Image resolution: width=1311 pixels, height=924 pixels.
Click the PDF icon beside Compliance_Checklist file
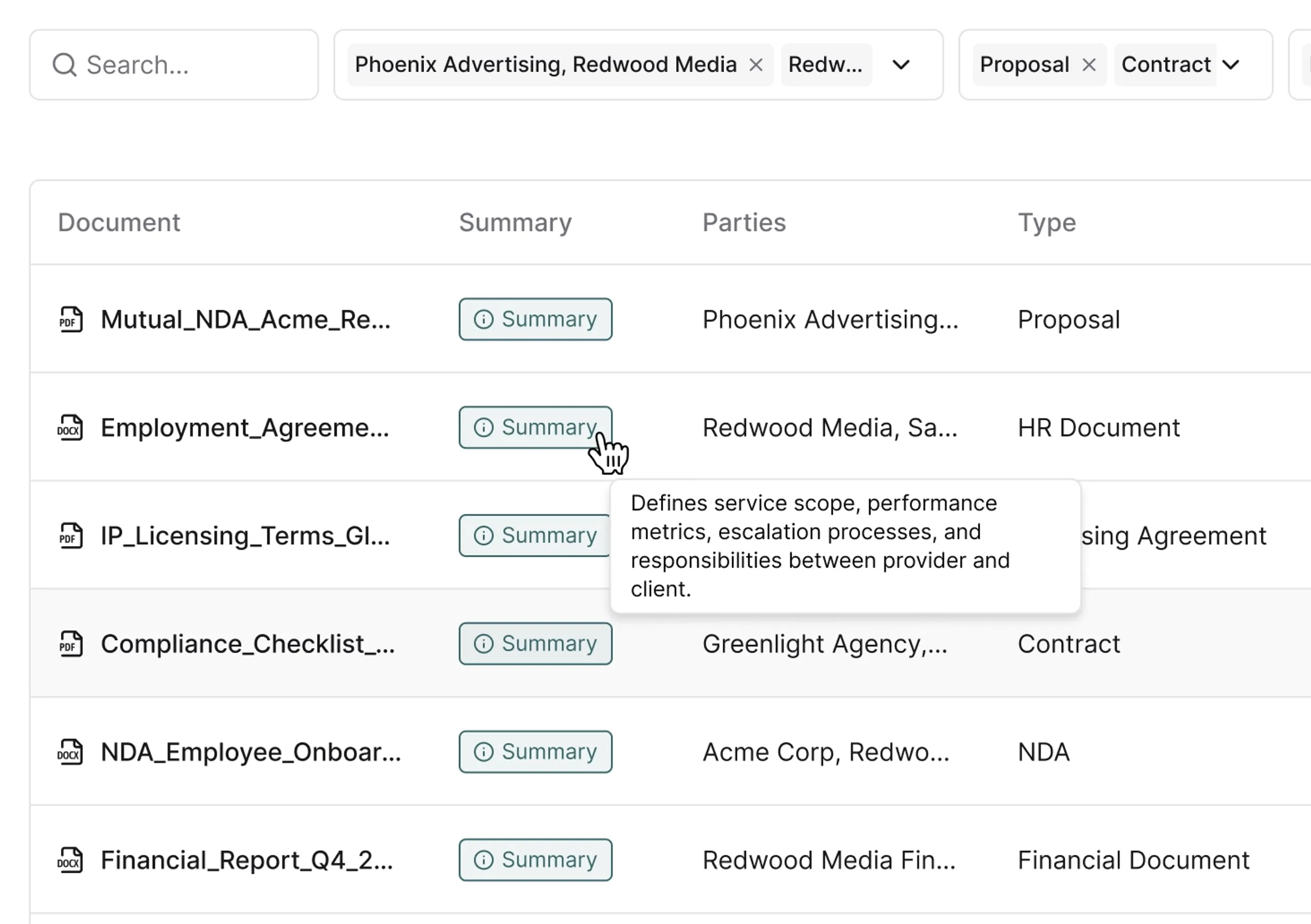(71, 644)
